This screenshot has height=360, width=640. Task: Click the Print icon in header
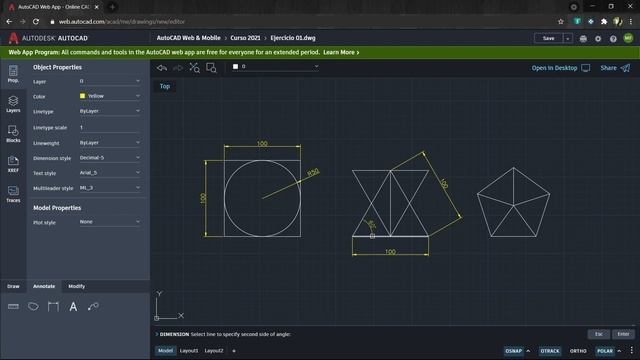583,38
